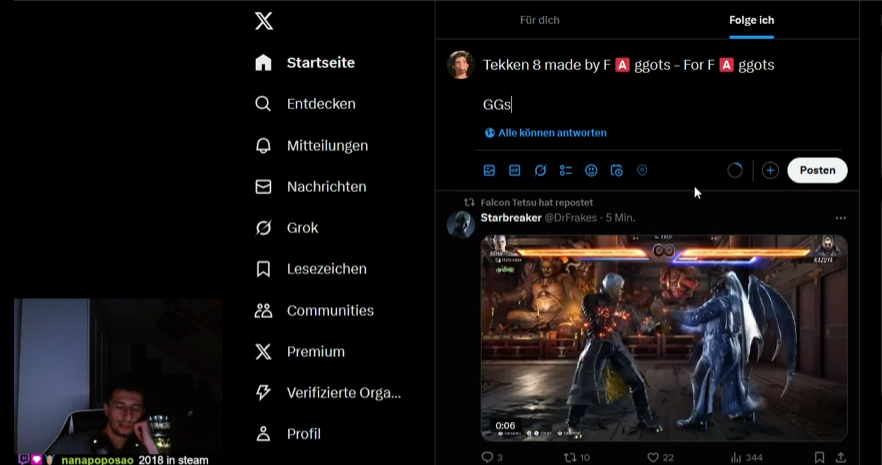
Task: Enhance the post with the Grok icon
Action: (x=540, y=170)
